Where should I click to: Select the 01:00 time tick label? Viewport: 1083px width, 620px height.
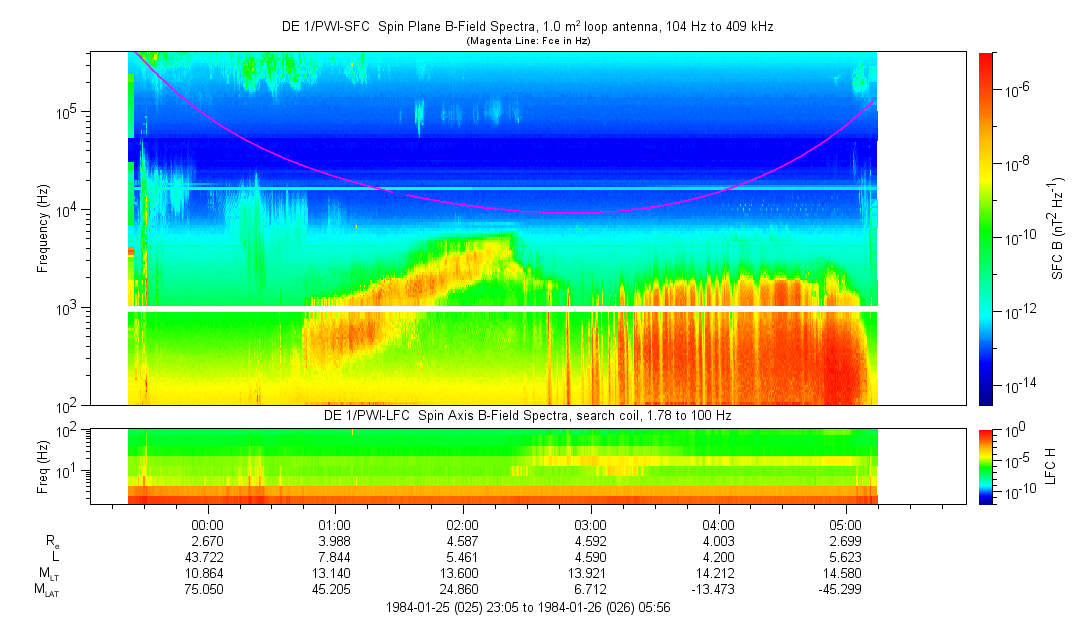[x=334, y=525]
